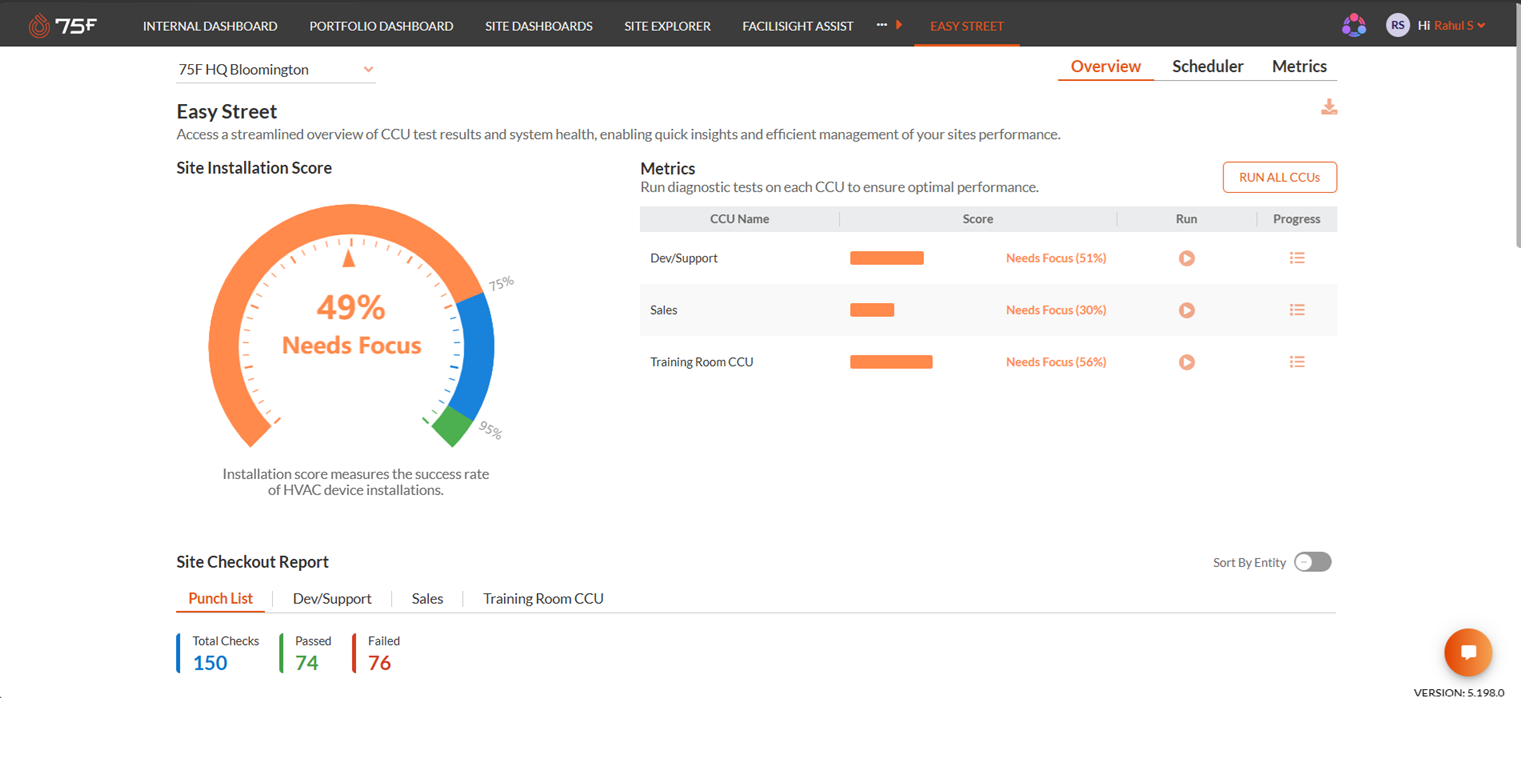Click the Training Room CCU name cell
The image size is (1521, 782).
pyautogui.click(x=702, y=362)
